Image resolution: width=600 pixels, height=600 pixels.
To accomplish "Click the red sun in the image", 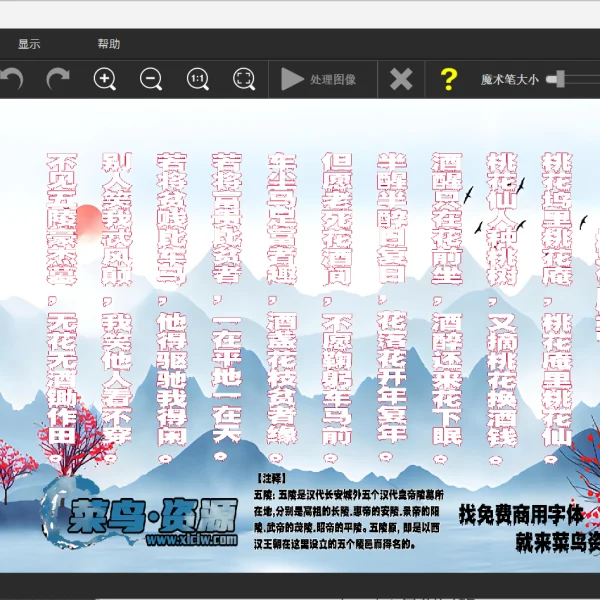I will coord(89,218).
